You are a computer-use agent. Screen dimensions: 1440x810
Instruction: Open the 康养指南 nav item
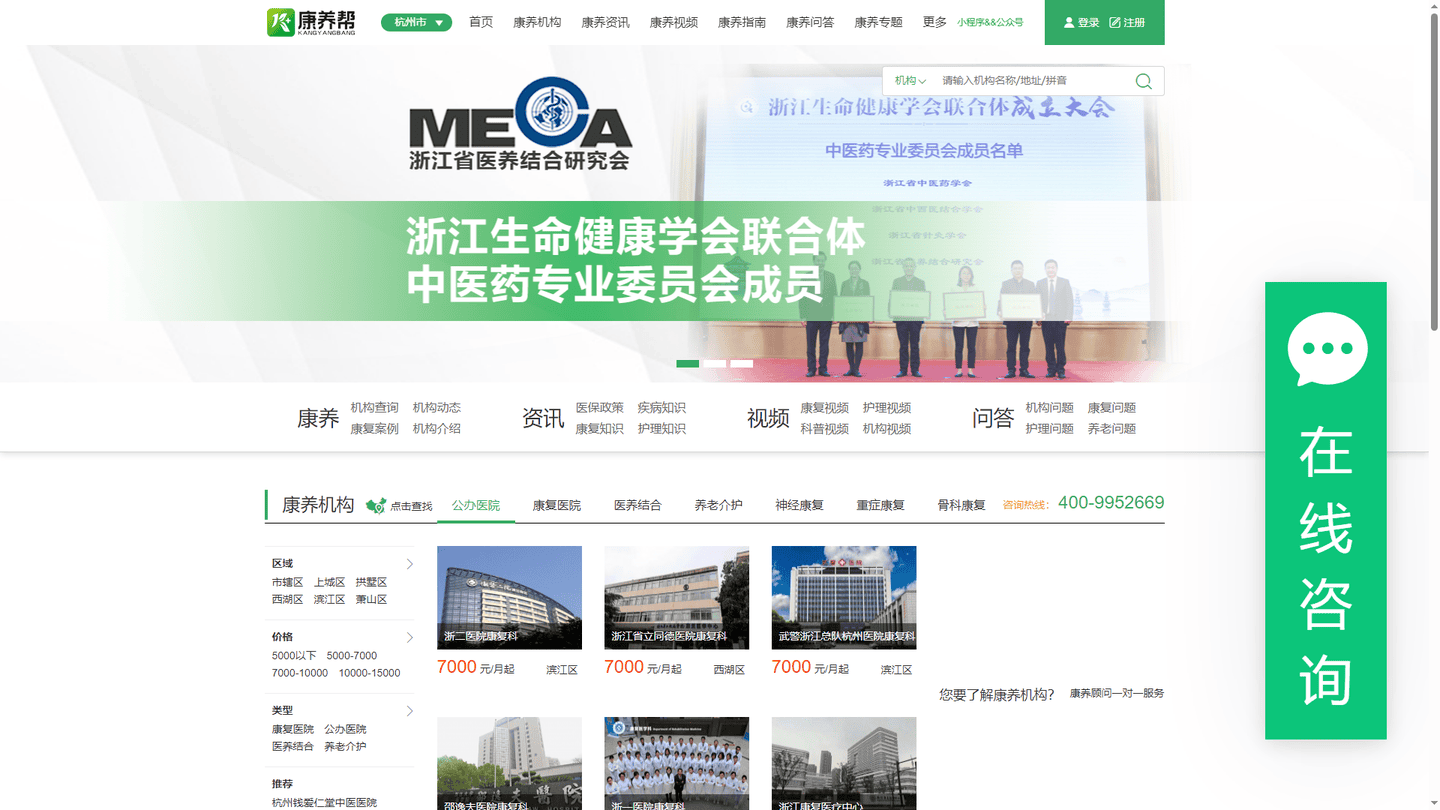742,22
